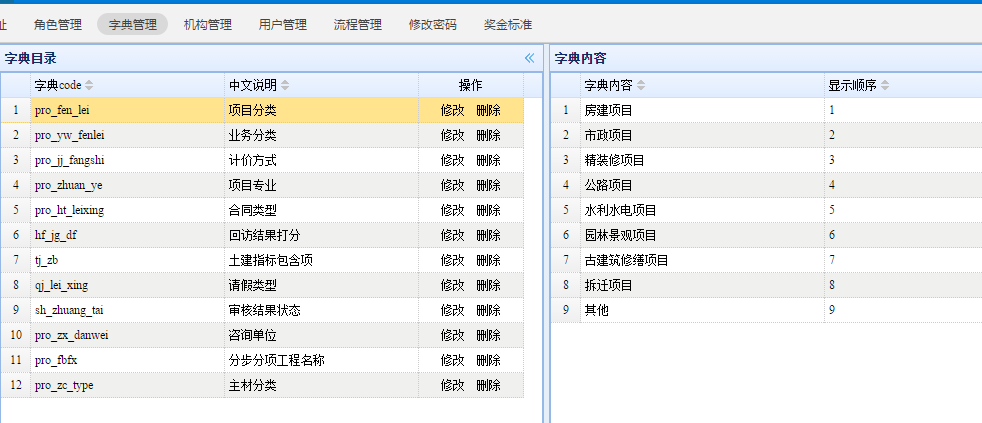Open 流程管理 tab
This screenshot has height=423, width=982.
tap(357, 25)
